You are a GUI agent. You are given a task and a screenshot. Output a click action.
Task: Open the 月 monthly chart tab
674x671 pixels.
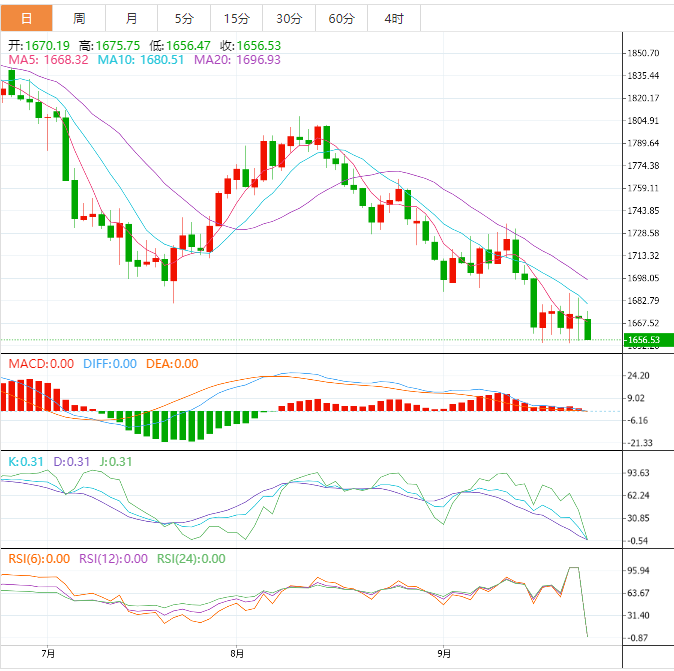[x=132, y=18]
